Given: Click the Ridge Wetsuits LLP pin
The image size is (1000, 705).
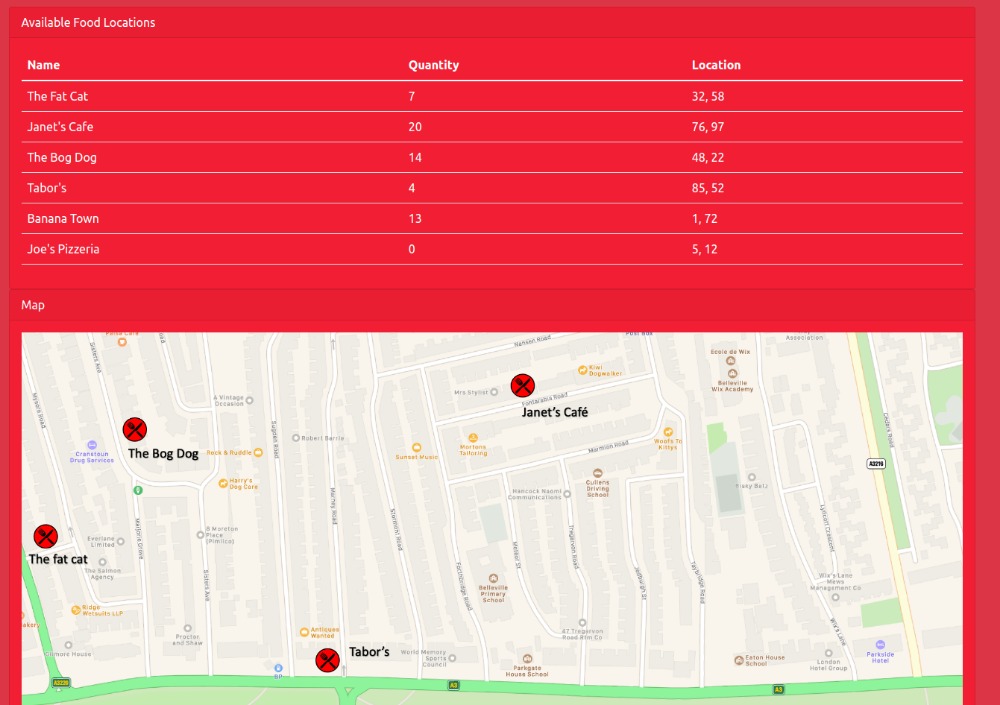Looking at the screenshot, I should coord(75,610).
